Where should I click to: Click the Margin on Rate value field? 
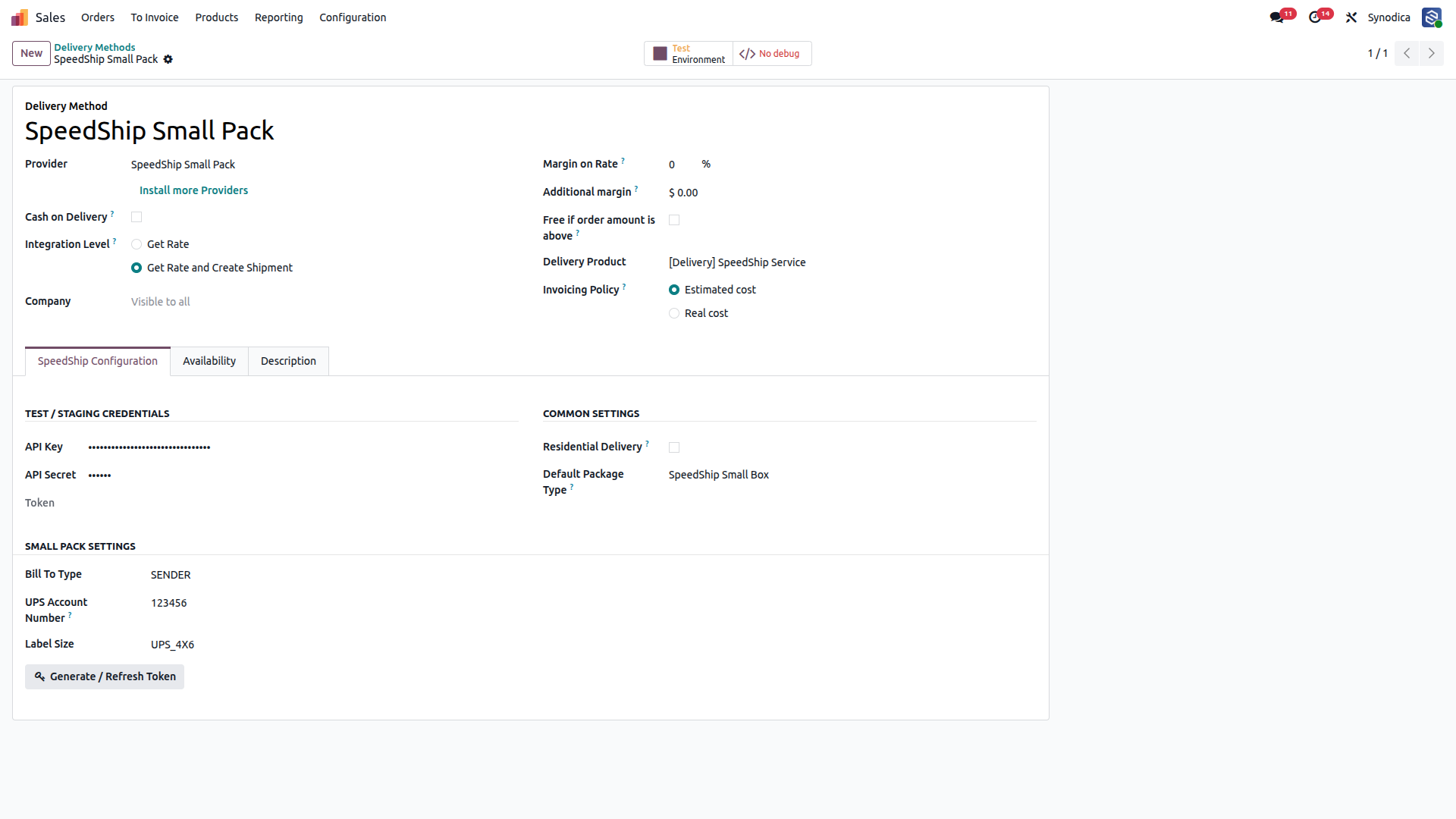(x=682, y=165)
